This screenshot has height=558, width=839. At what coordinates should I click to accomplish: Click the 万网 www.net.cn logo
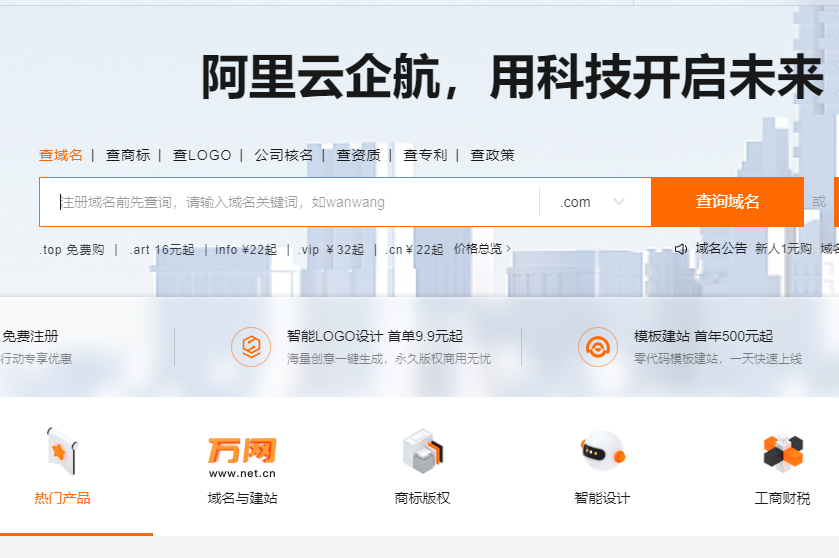coord(242,457)
